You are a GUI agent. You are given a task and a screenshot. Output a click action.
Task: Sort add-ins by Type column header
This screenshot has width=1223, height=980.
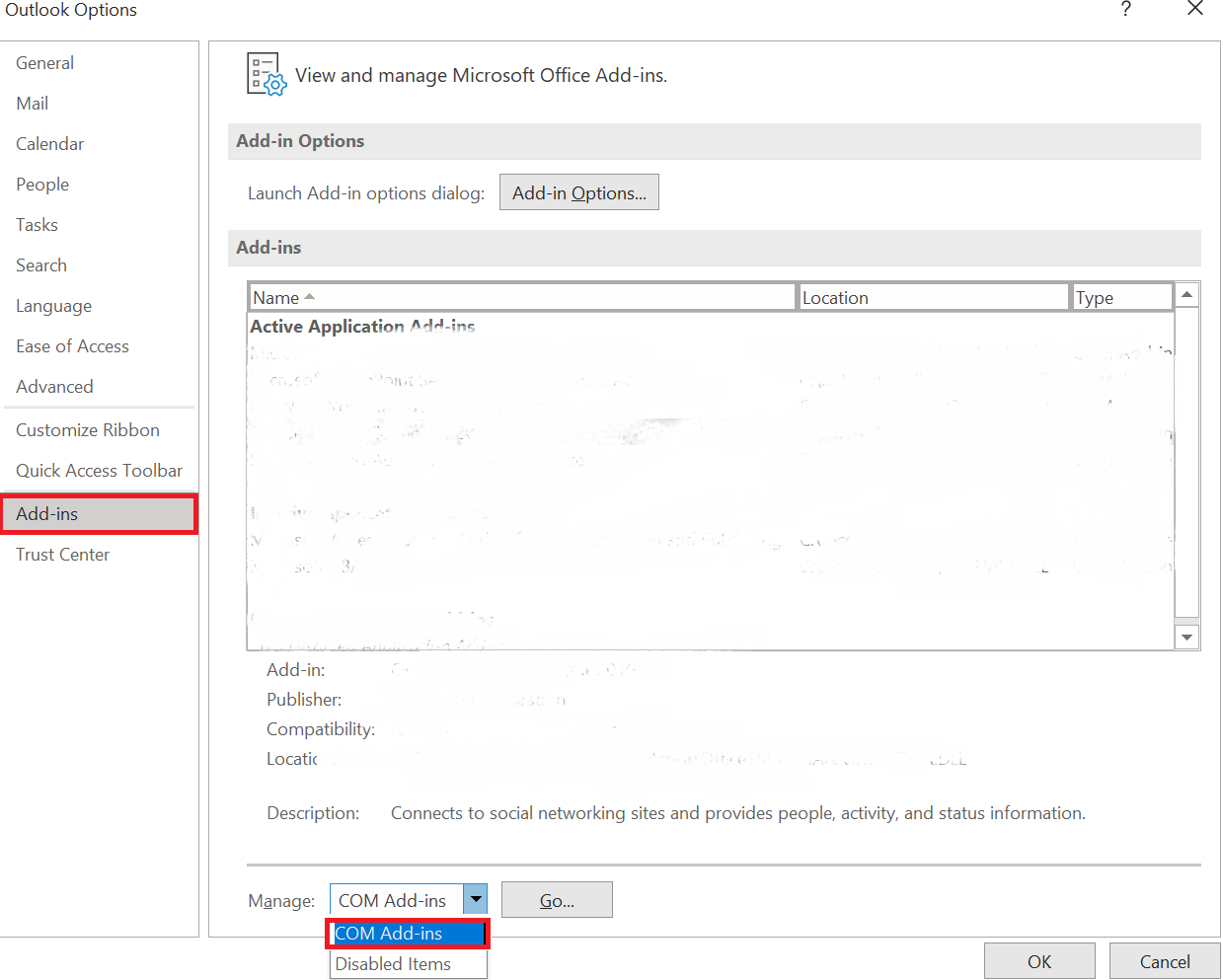(1122, 297)
